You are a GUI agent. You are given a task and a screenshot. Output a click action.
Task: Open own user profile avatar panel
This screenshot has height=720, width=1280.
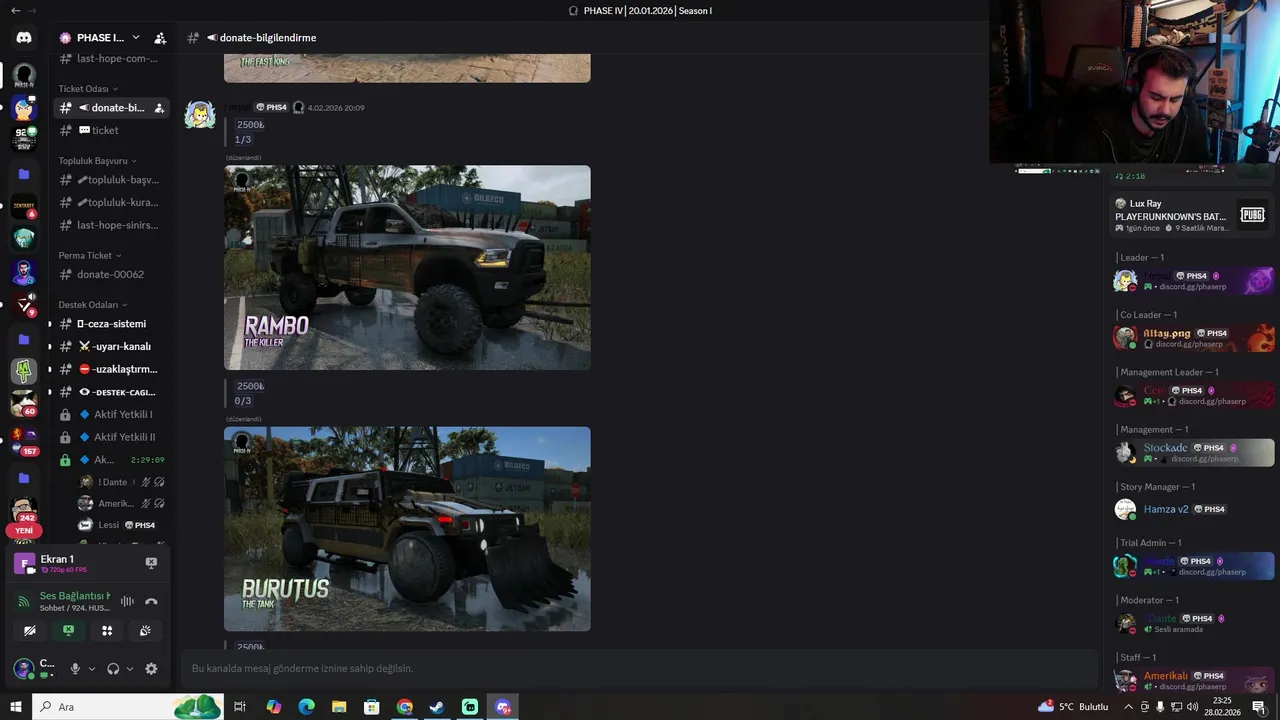tap(35, 668)
